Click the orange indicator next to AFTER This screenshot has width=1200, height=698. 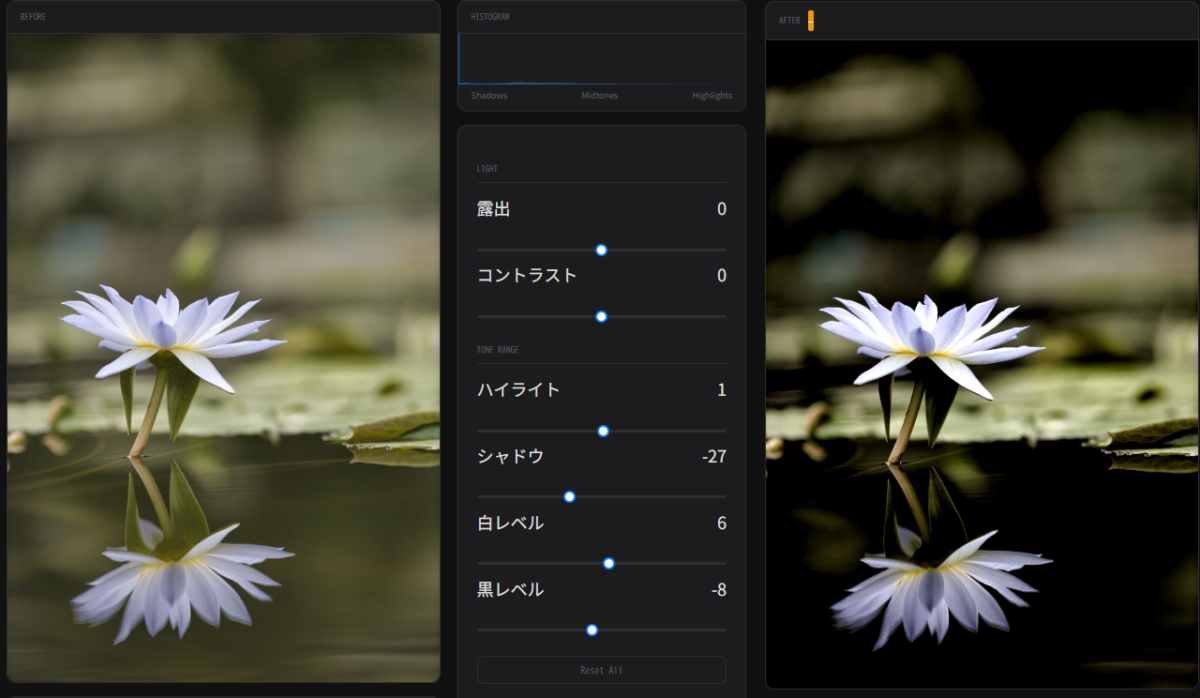(x=811, y=20)
